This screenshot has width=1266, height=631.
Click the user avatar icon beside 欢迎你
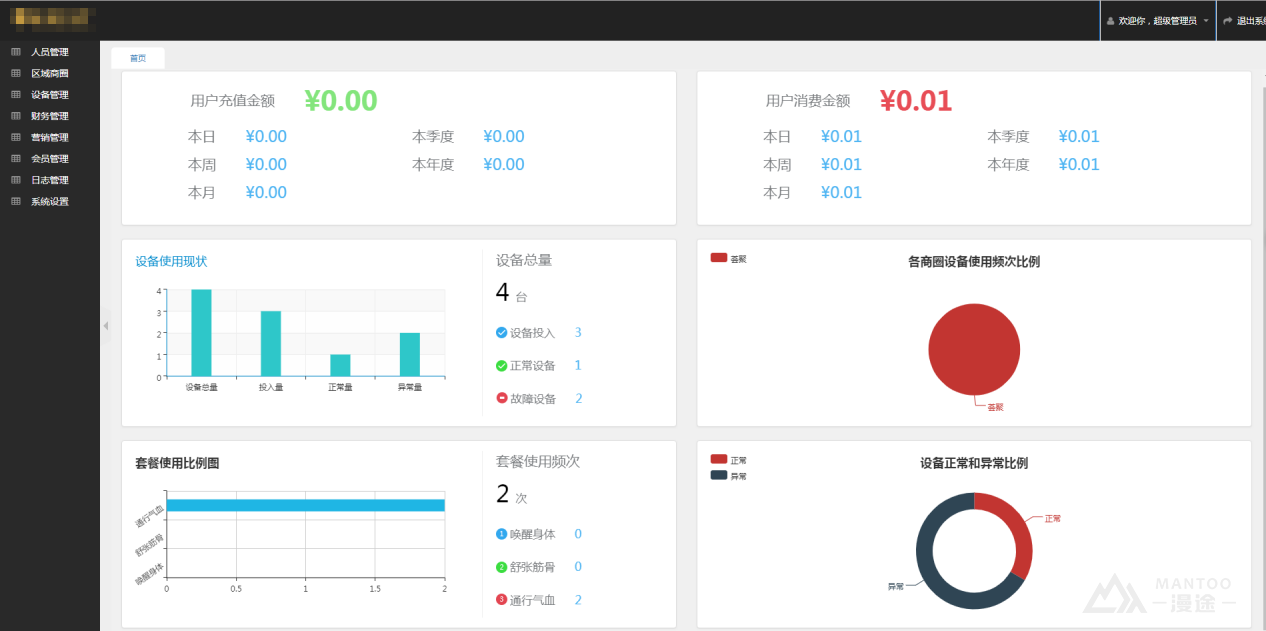(1110, 21)
